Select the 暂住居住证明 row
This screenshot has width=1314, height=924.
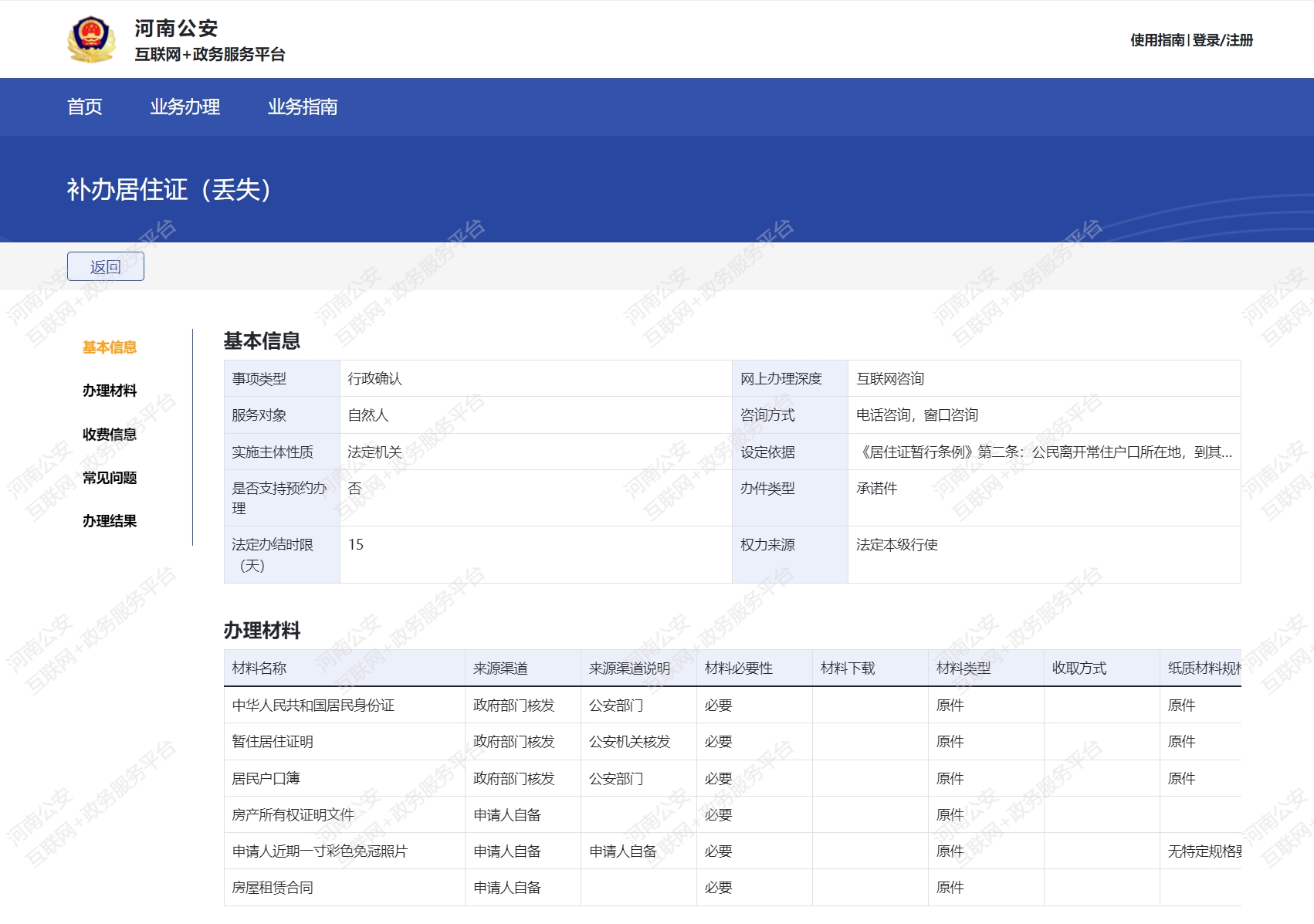273,742
